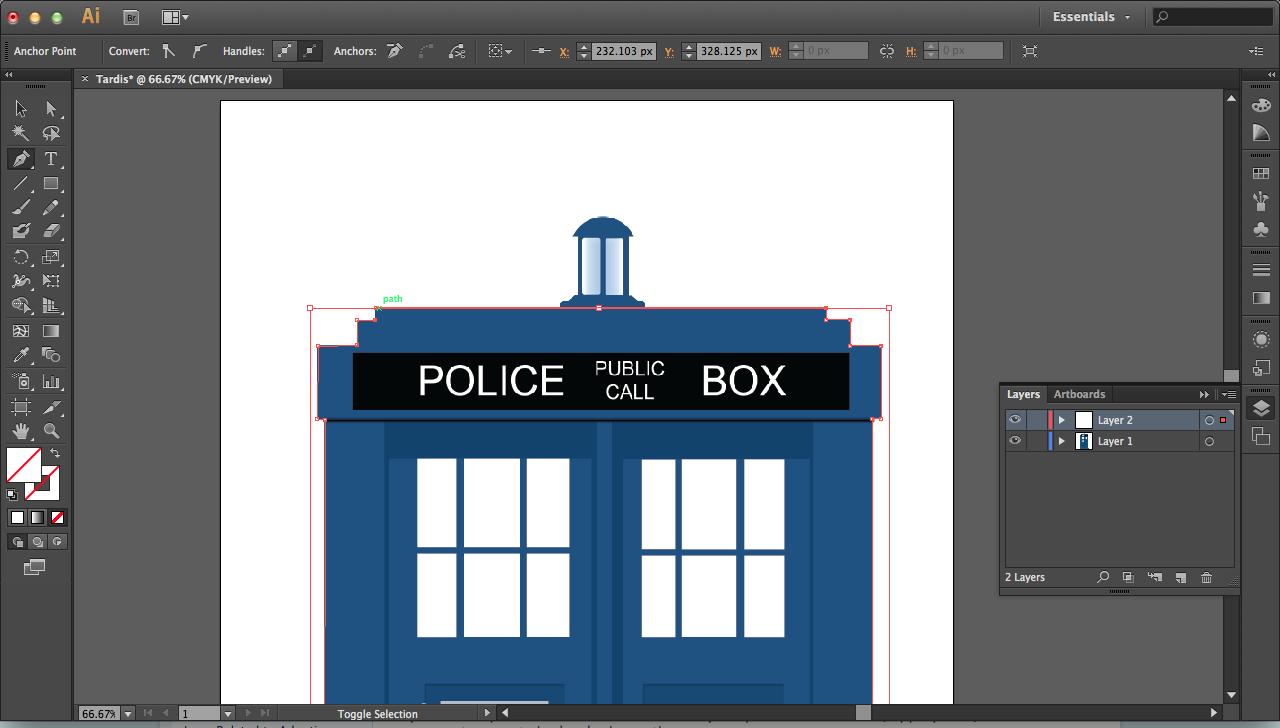
Task: Activate the Zoom tool
Action: pos(51,431)
